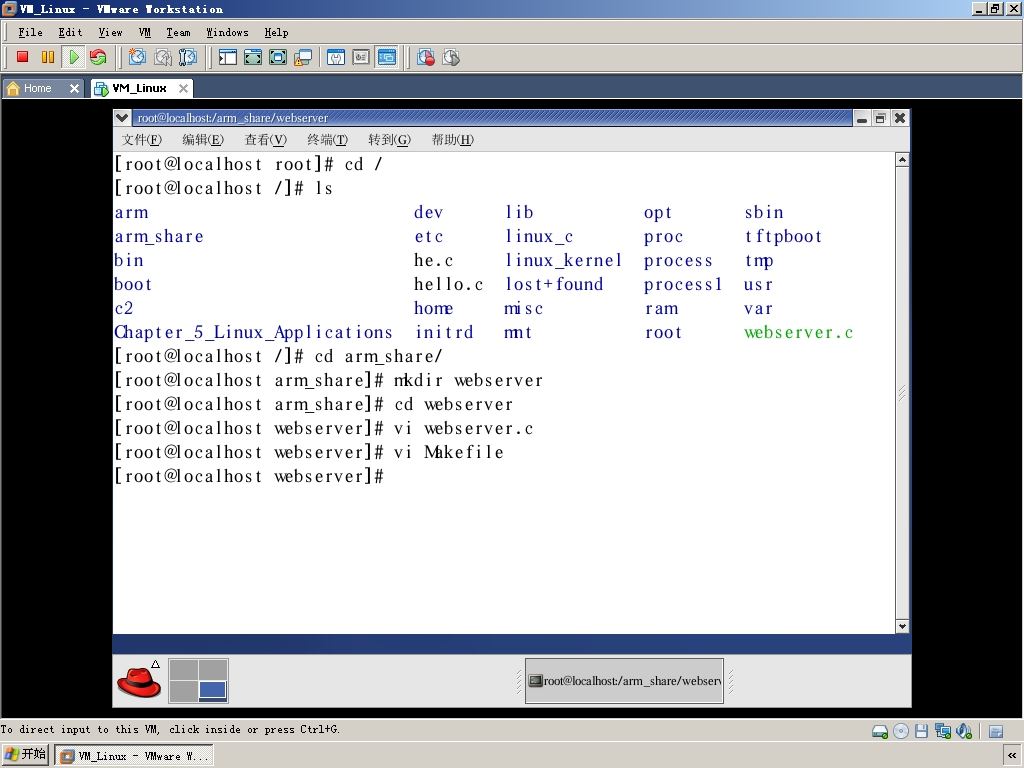The image size is (1024, 768).
Task: Switch to the VM_Linux tab
Action: click(139, 88)
